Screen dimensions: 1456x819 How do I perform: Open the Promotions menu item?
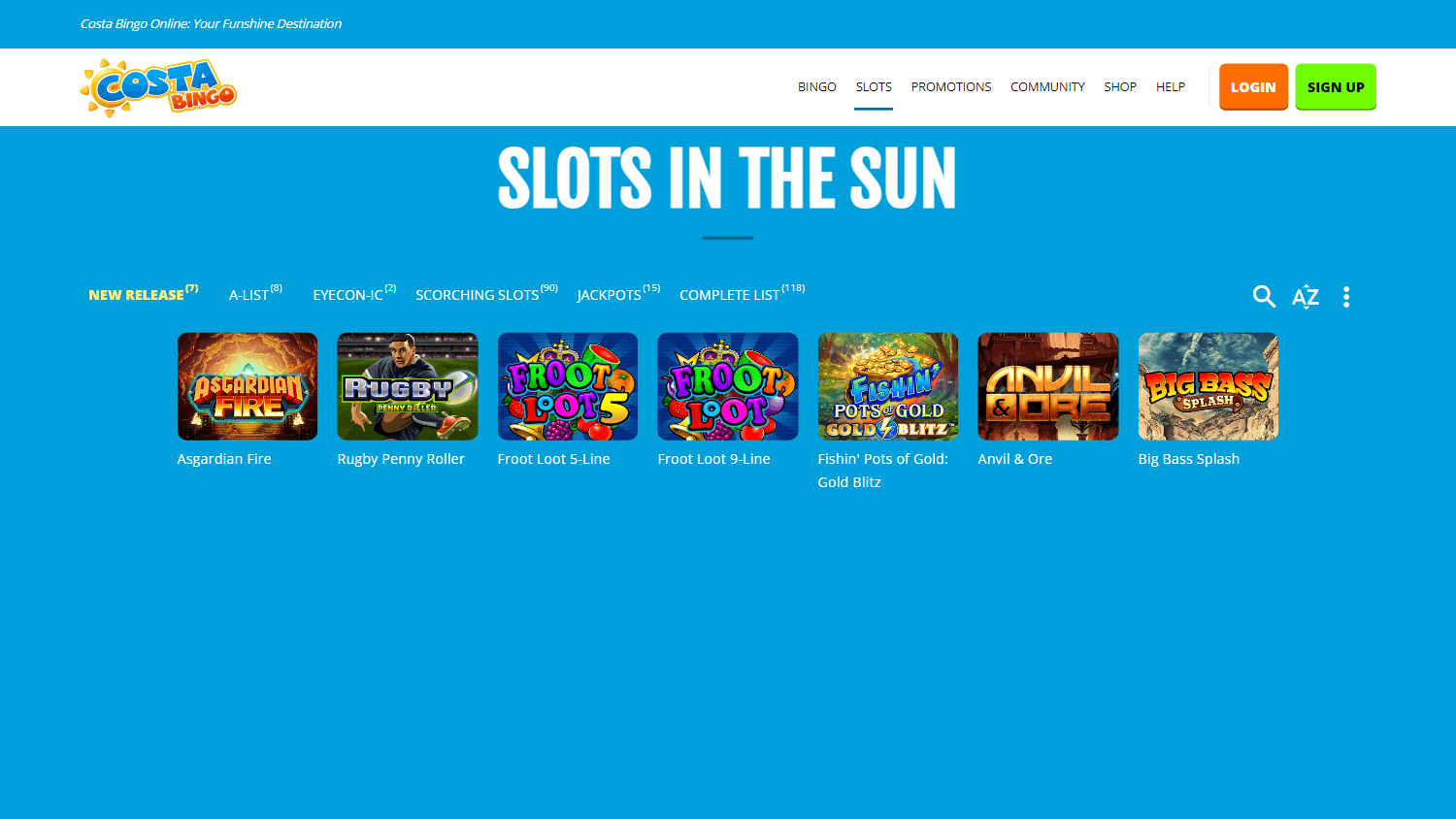[x=951, y=87]
